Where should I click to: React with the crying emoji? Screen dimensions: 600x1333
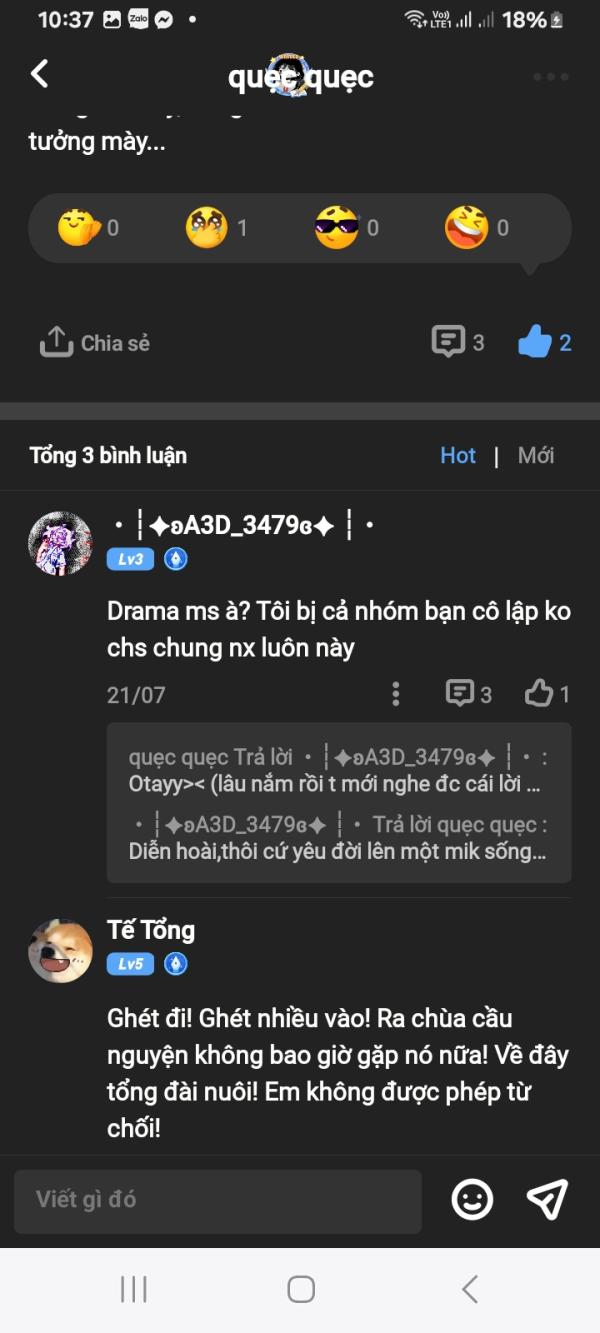206,228
